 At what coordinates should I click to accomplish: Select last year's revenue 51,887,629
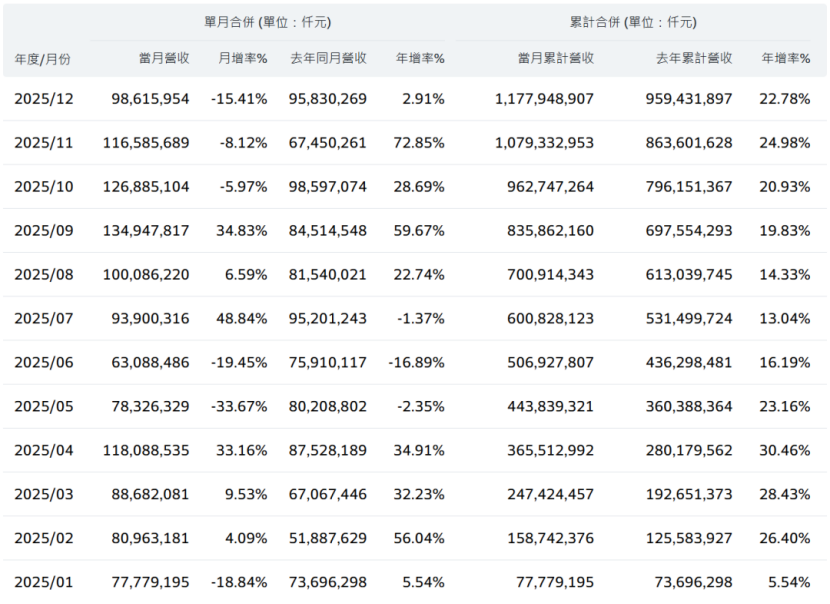(326, 538)
